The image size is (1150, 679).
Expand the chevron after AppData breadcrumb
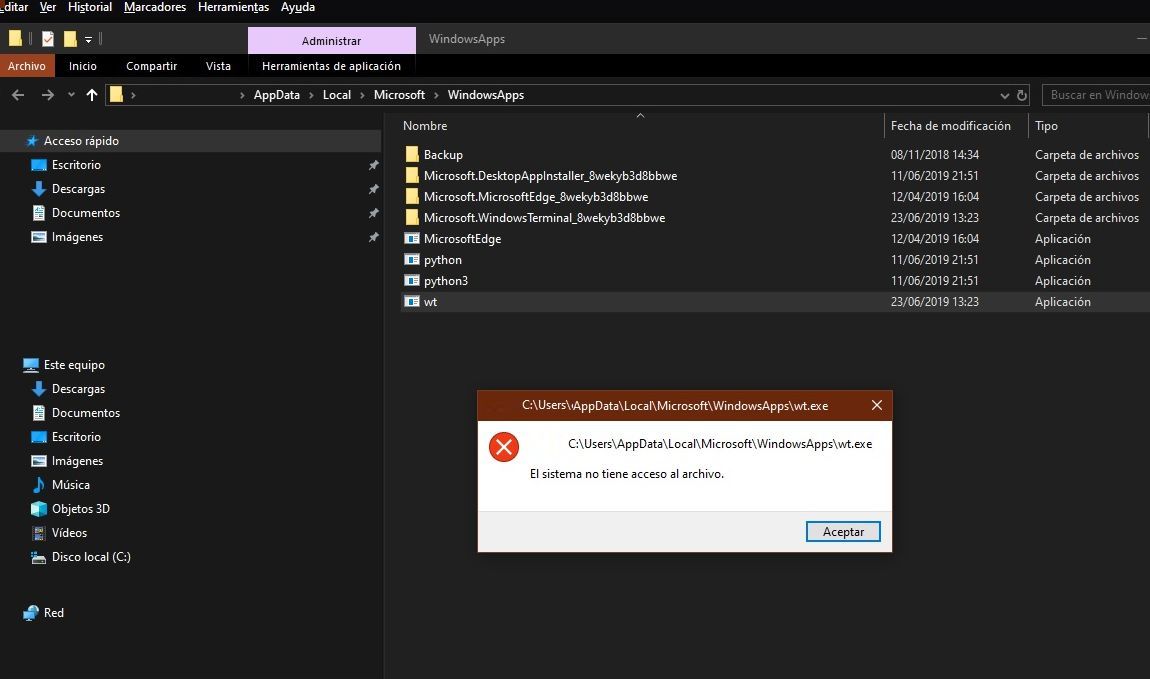point(311,95)
